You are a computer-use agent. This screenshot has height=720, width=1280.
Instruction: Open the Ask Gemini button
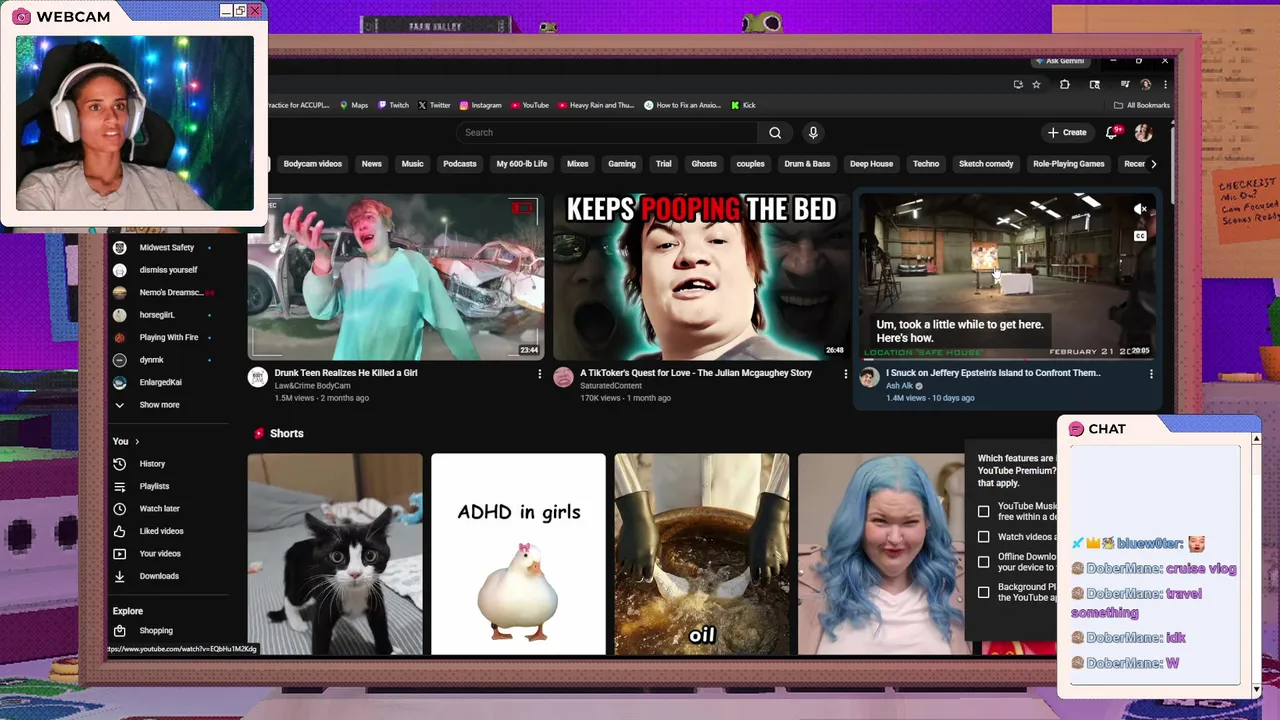click(x=1059, y=61)
